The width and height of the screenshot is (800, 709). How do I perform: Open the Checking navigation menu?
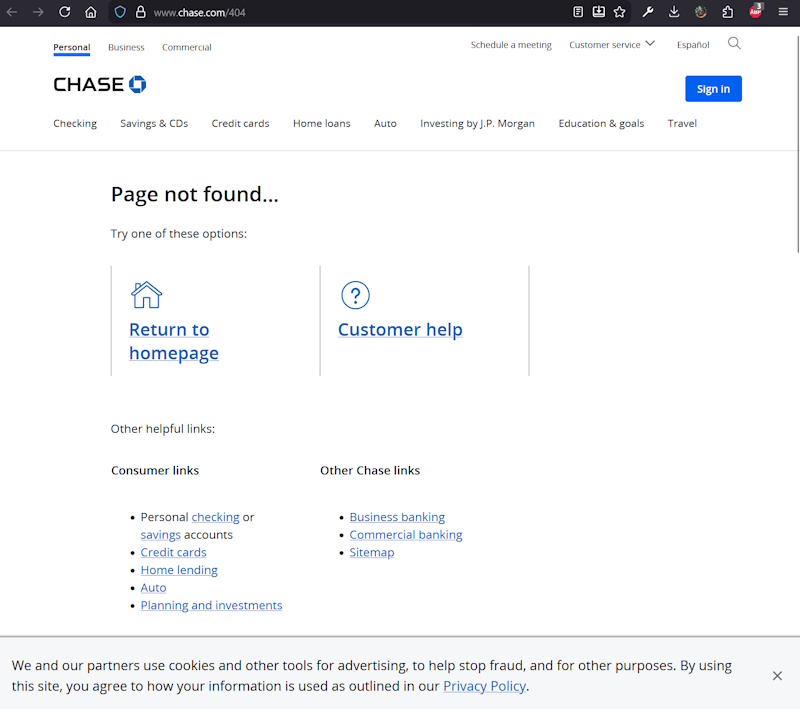(75, 124)
